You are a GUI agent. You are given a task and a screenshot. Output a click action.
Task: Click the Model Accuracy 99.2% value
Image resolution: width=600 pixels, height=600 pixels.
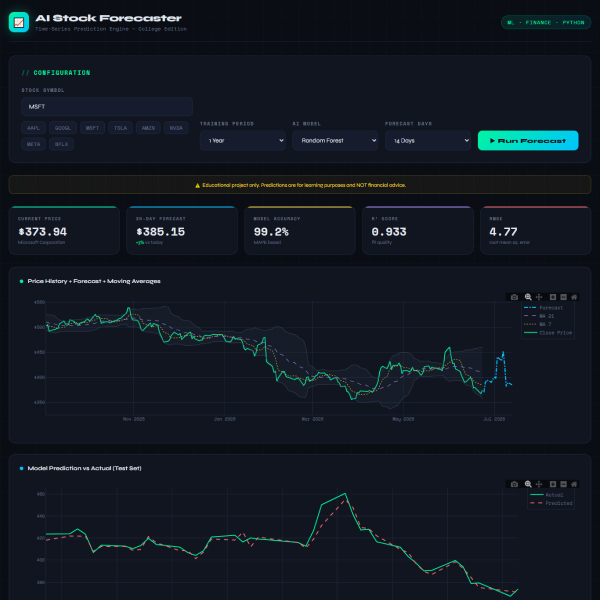271,232
